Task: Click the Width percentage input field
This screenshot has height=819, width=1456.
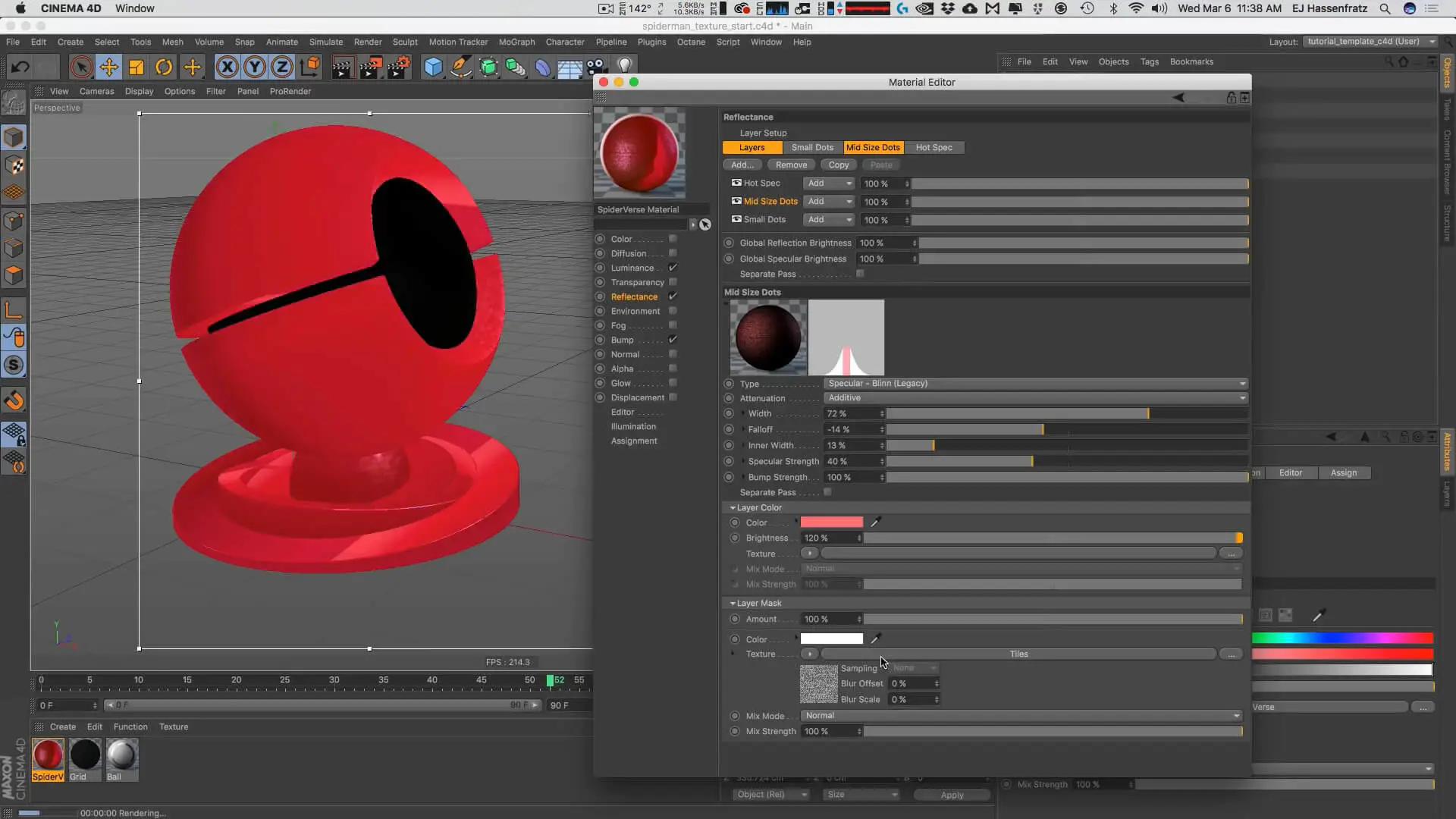Action: (854, 413)
